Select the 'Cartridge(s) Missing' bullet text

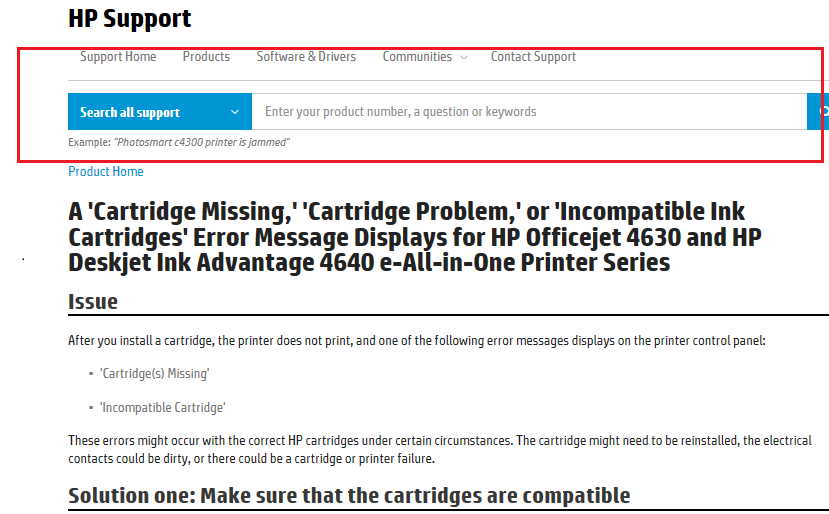[154, 373]
